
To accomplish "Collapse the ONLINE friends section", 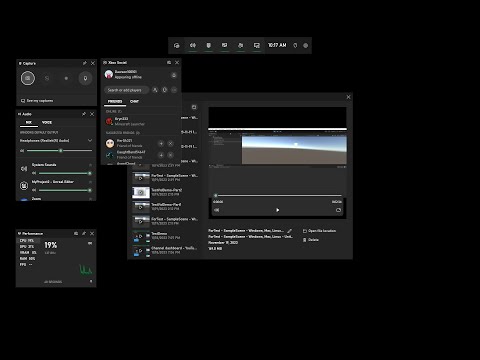I will [x=114, y=111].
